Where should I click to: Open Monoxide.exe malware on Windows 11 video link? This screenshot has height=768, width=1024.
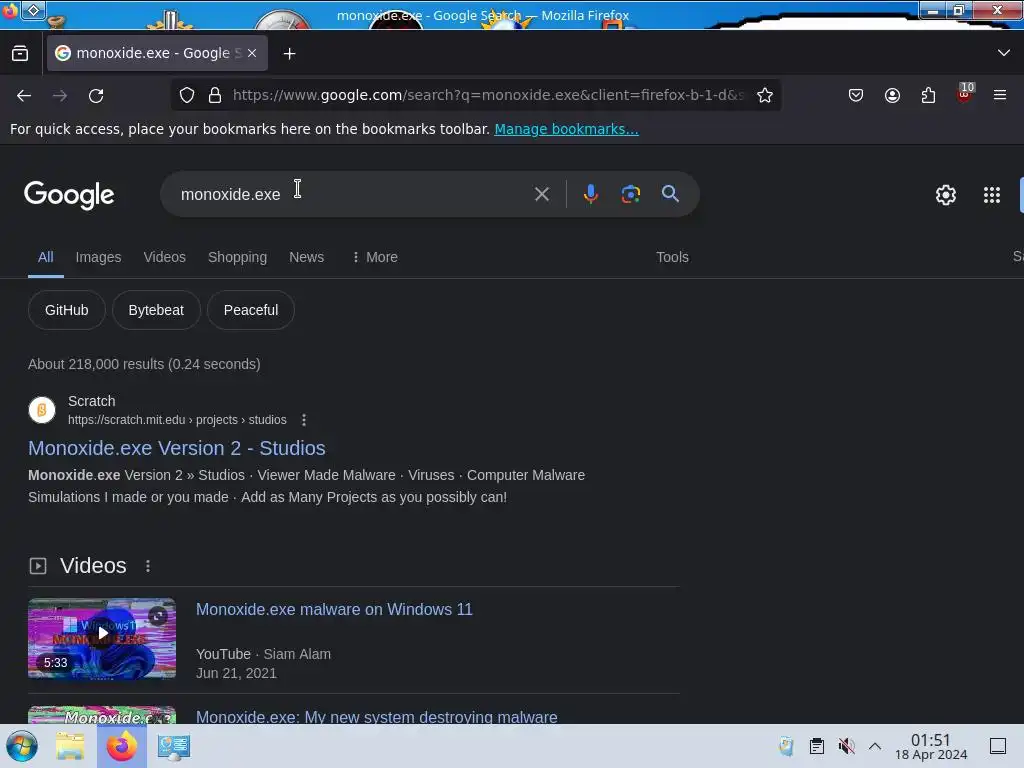[x=334, y=609]
